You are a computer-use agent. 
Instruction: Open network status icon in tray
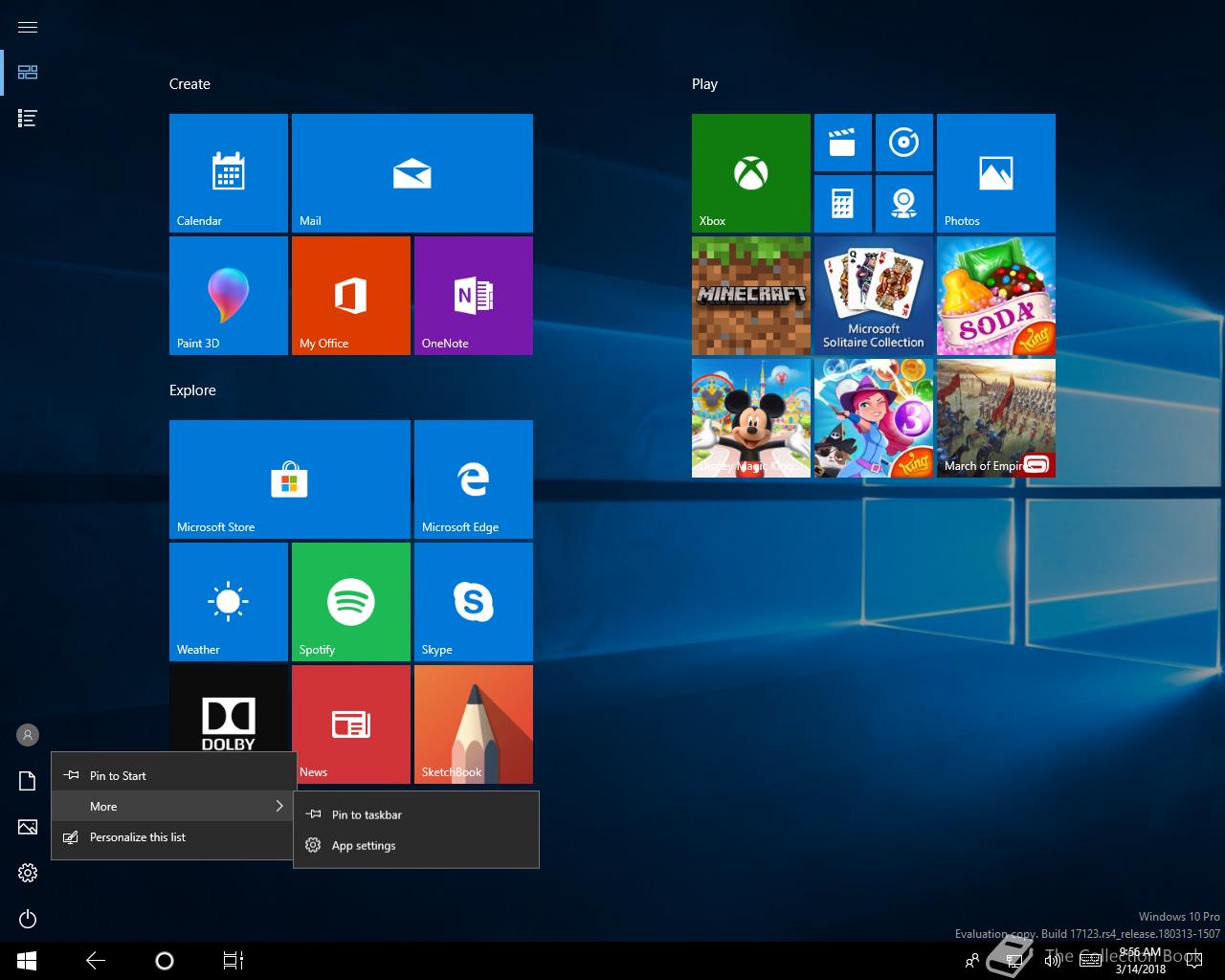pos(1015,961)
